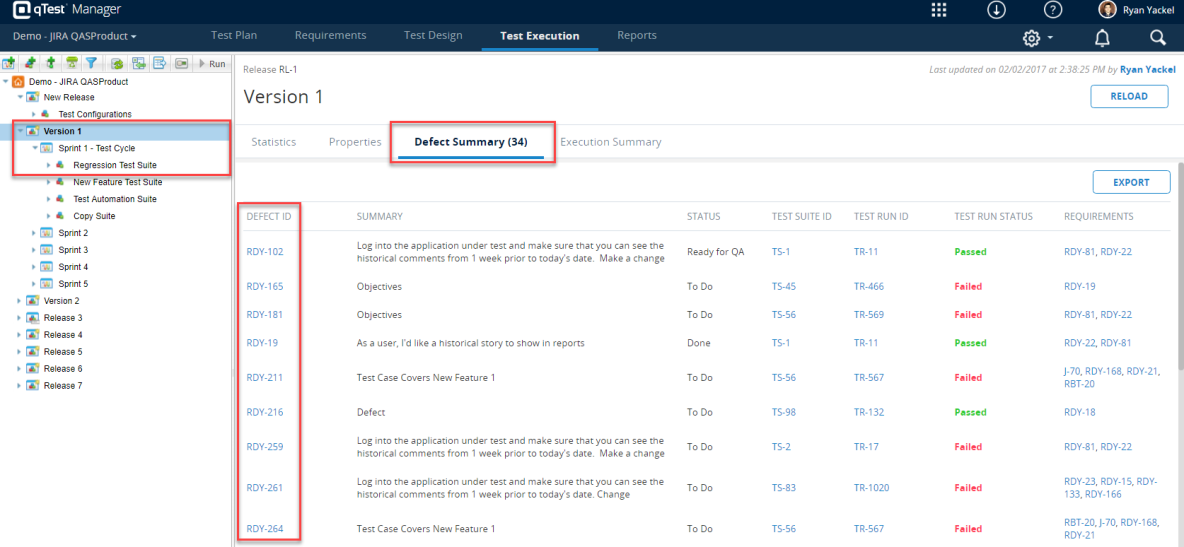
Task: Open the apps grid launcher icon
Action: point(939,10)
